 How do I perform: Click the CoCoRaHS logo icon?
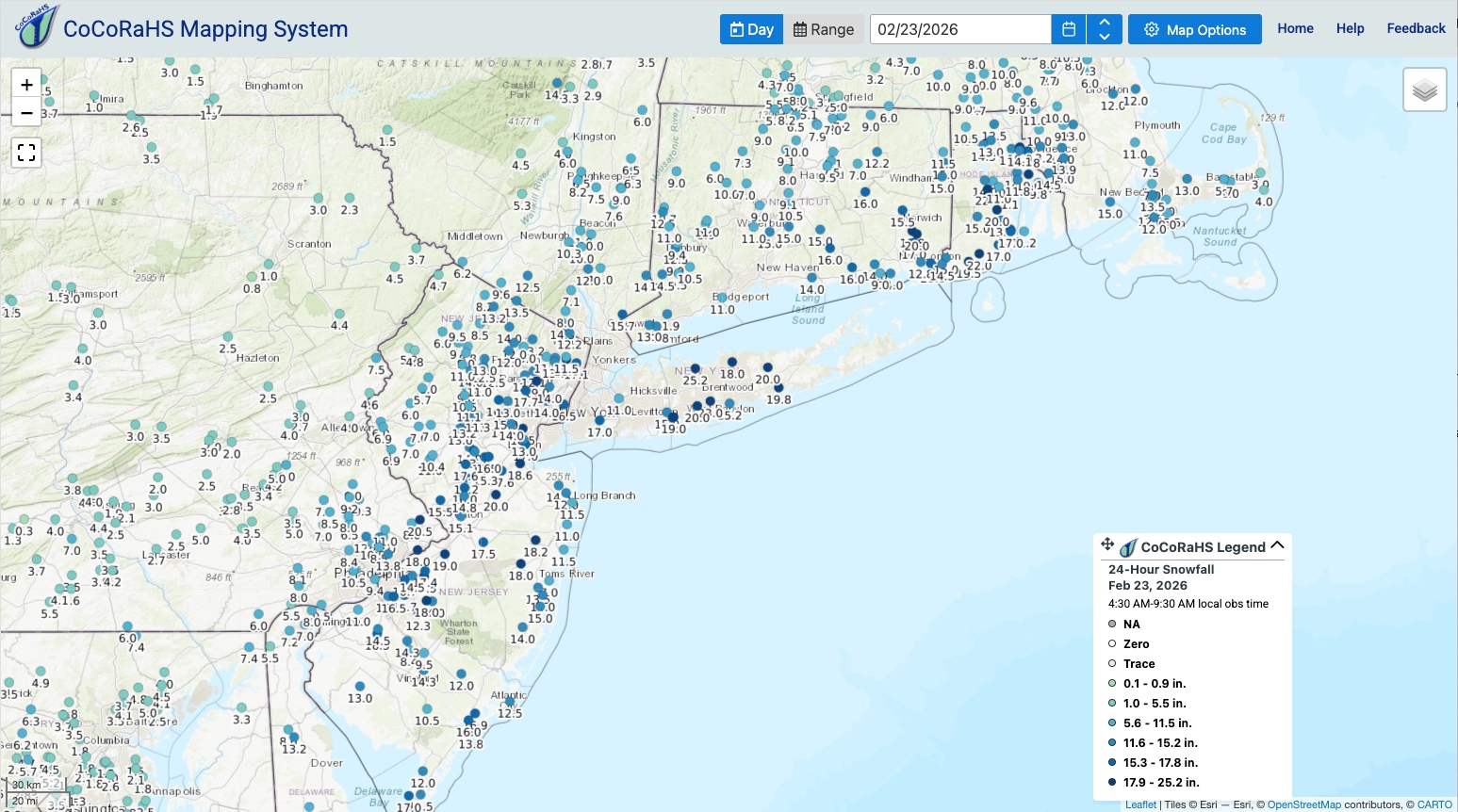pos(37,27)
